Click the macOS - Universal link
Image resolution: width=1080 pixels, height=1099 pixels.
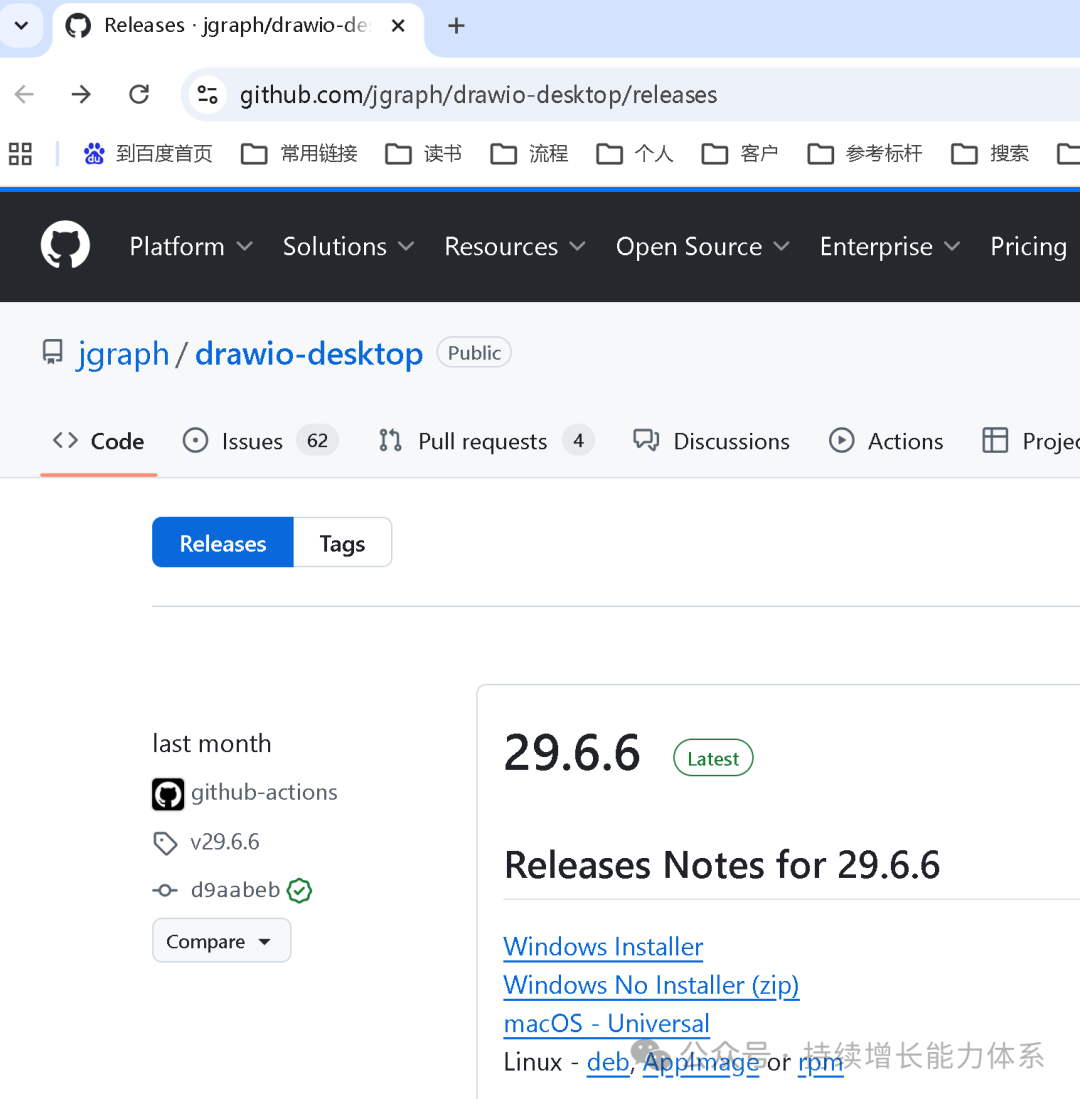[x=606, y=1023]
